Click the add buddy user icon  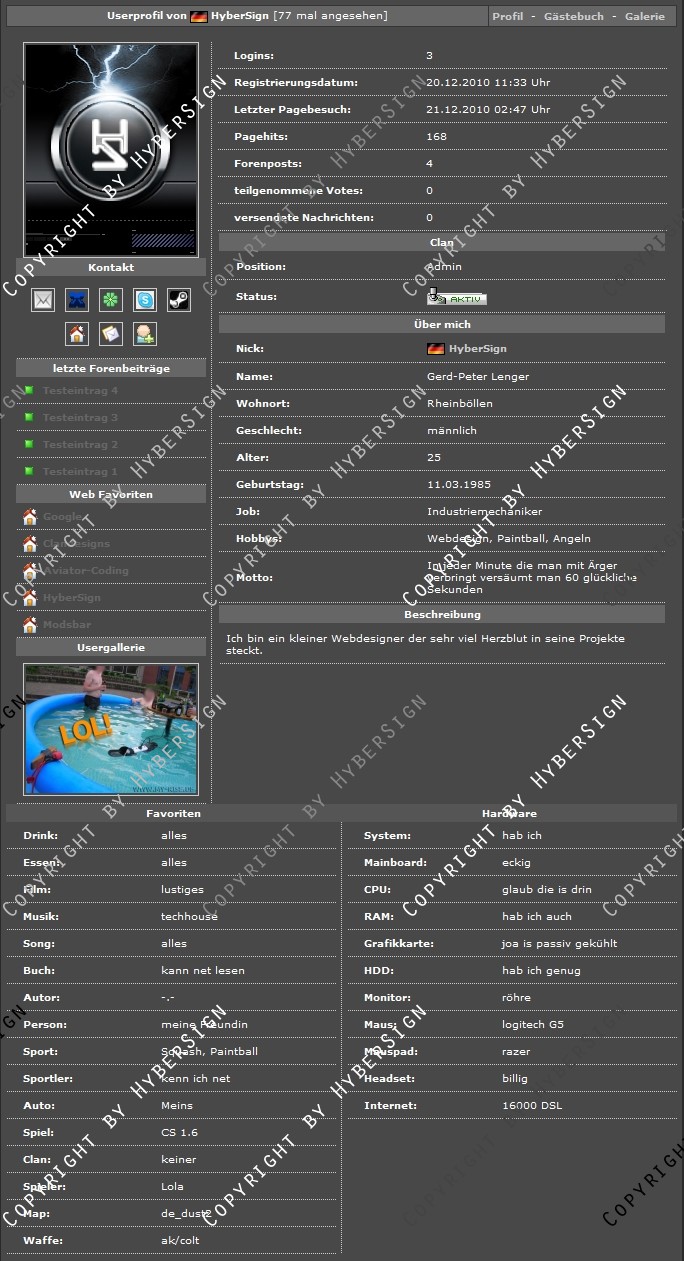(145, 334)
